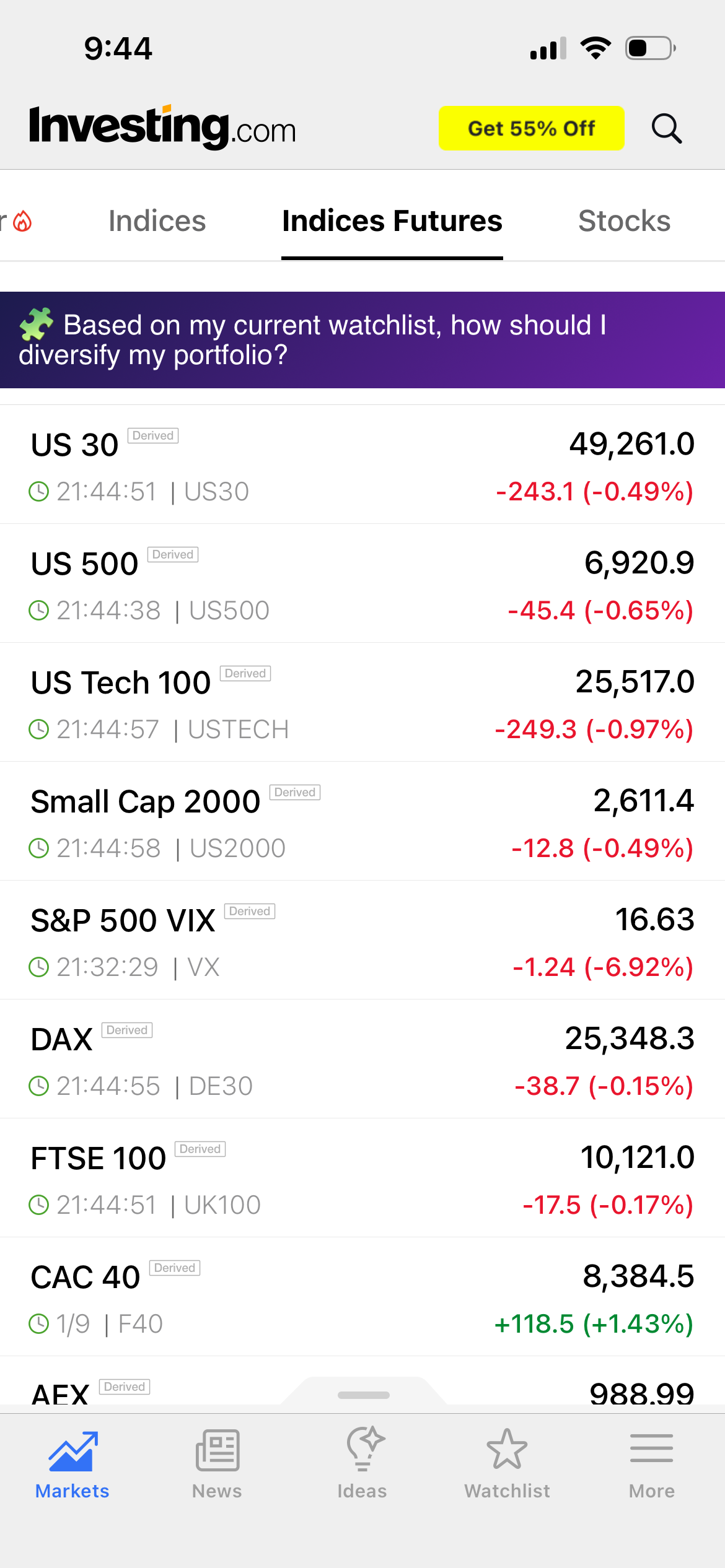Open the US 30 futures row
725x1568 pixels.
point(362,465)
